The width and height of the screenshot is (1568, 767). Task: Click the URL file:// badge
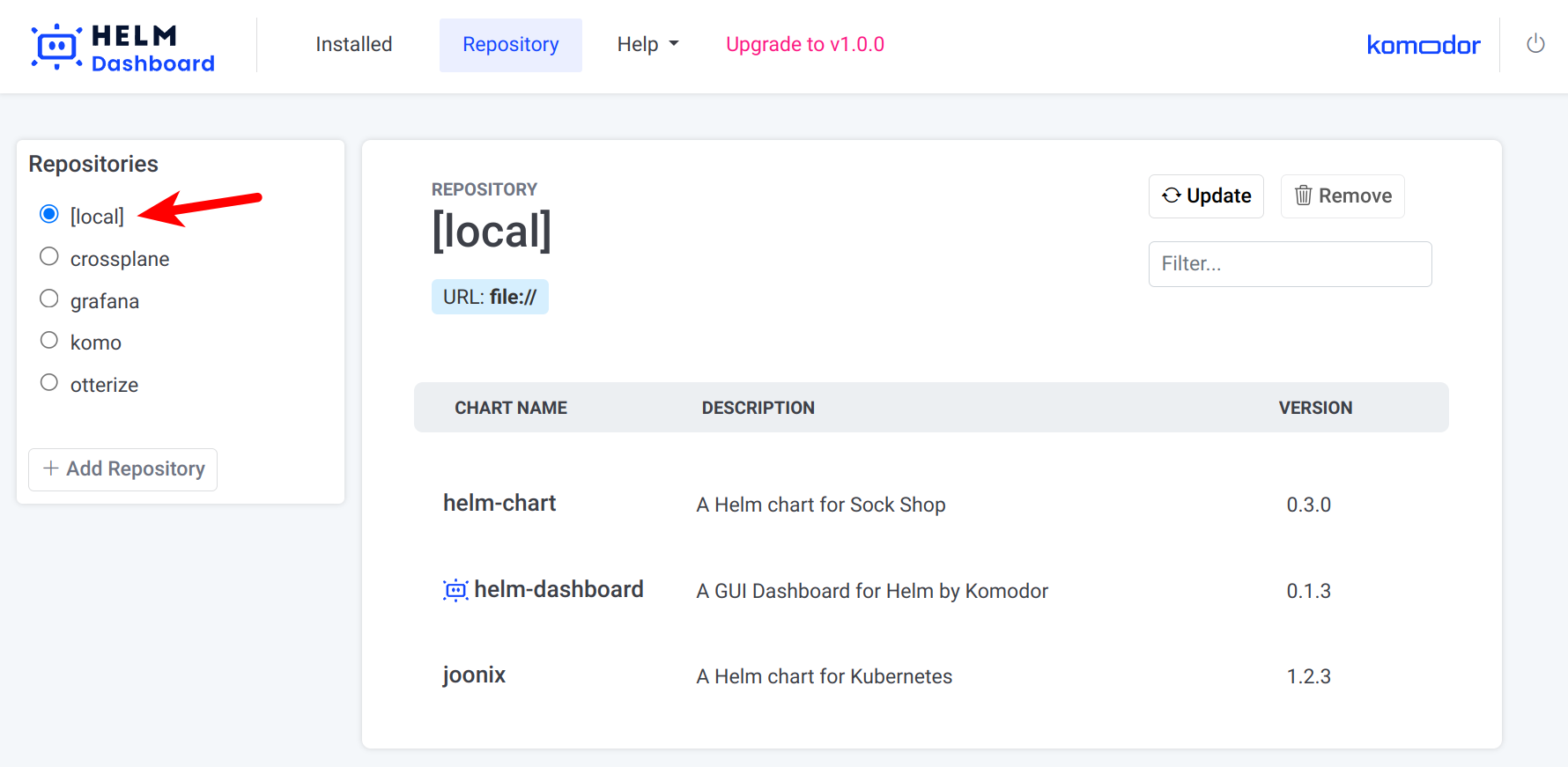point(490,297)
